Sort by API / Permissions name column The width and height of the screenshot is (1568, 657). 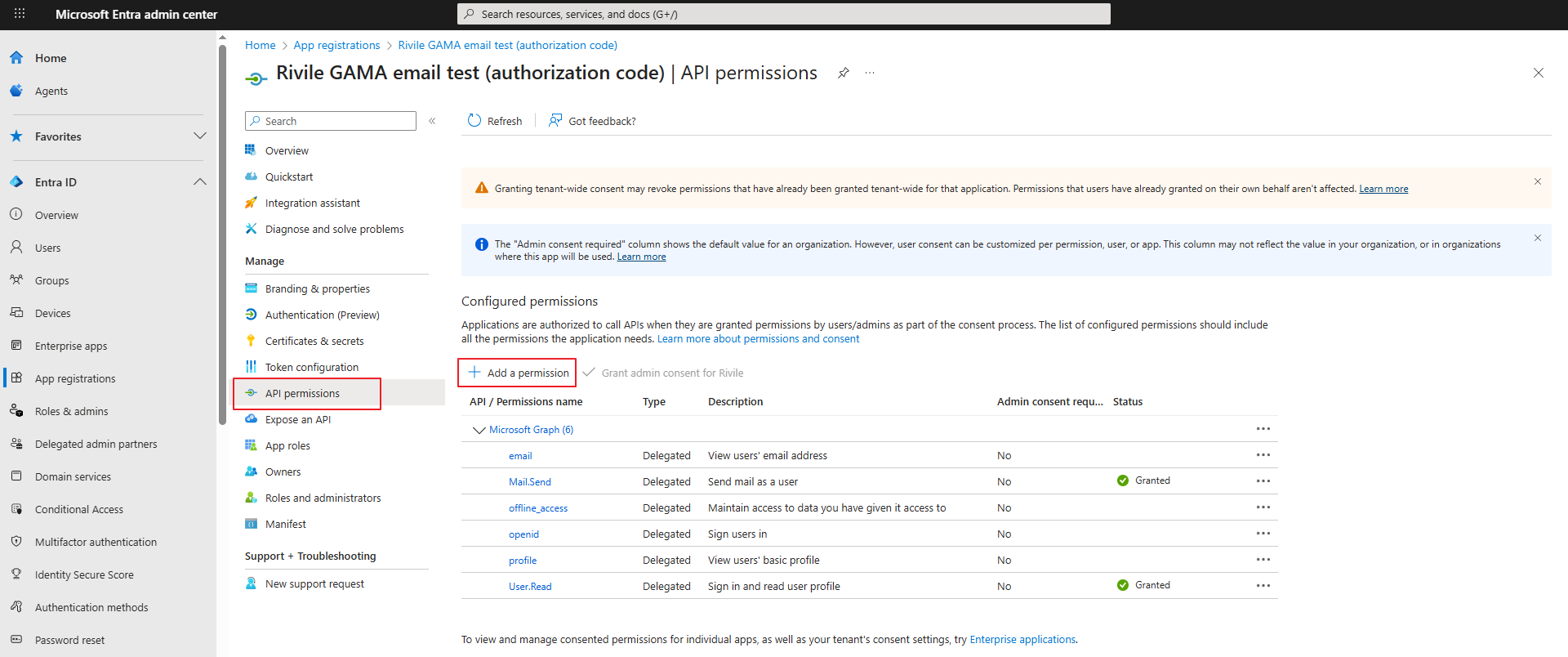coord(526,401)
